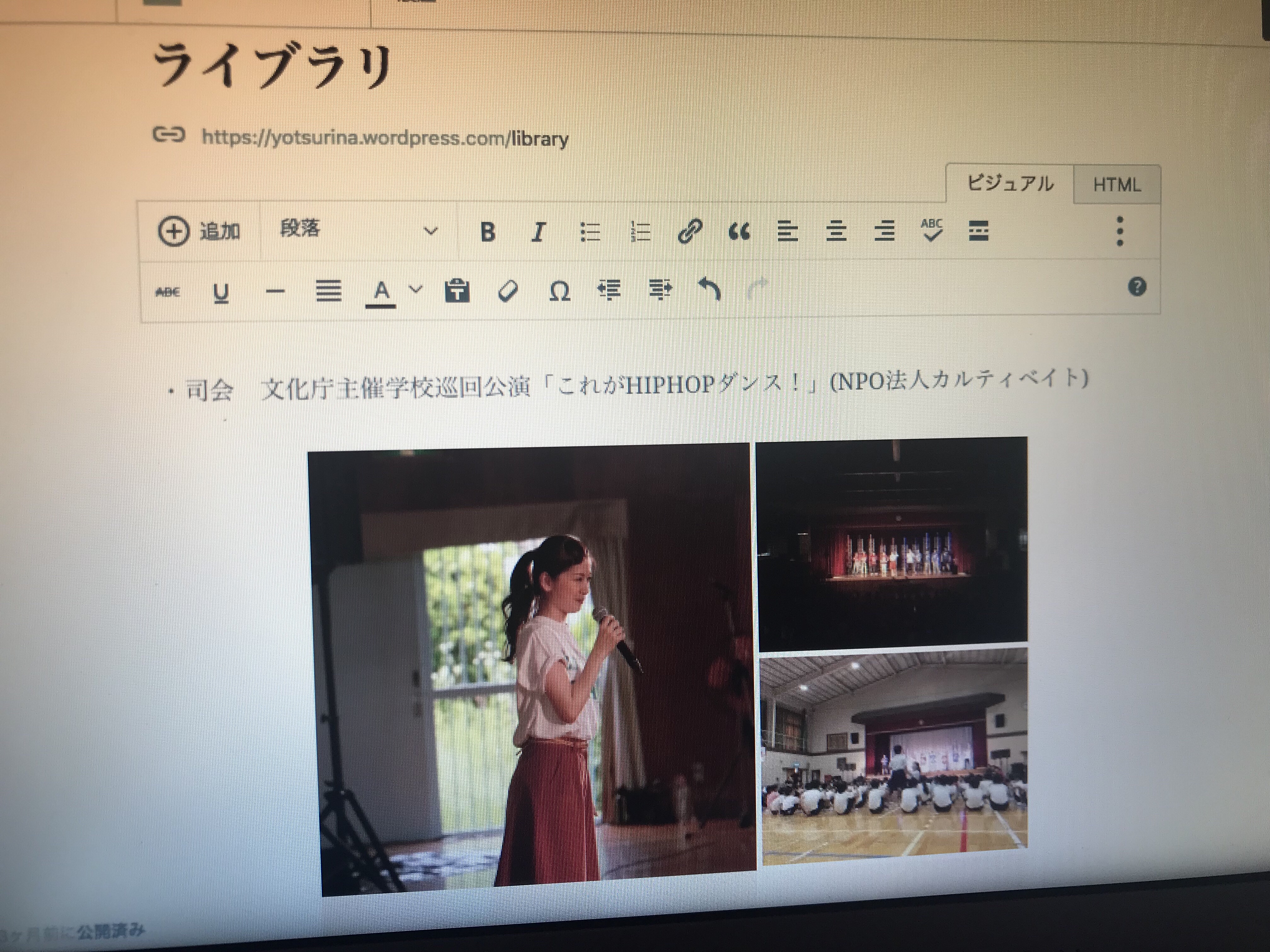Align text center
1270x952 pixels.
click(x=836, y=231)
